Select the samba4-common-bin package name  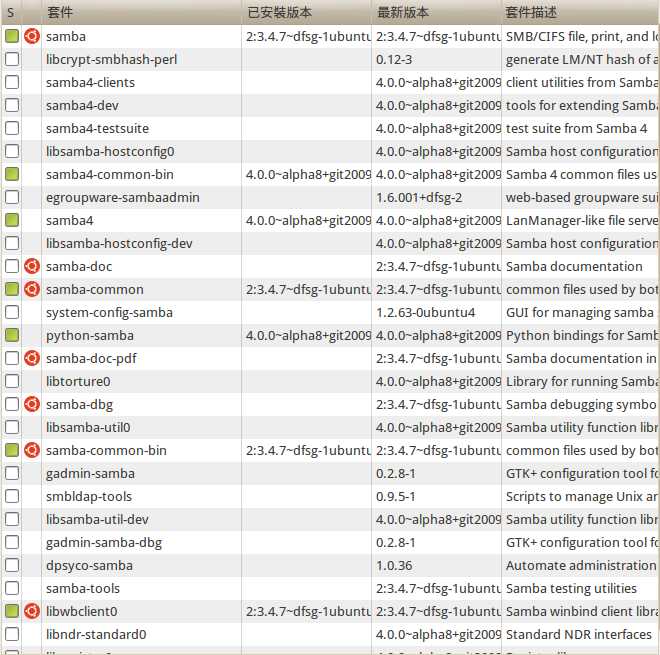tap(109, 174)
